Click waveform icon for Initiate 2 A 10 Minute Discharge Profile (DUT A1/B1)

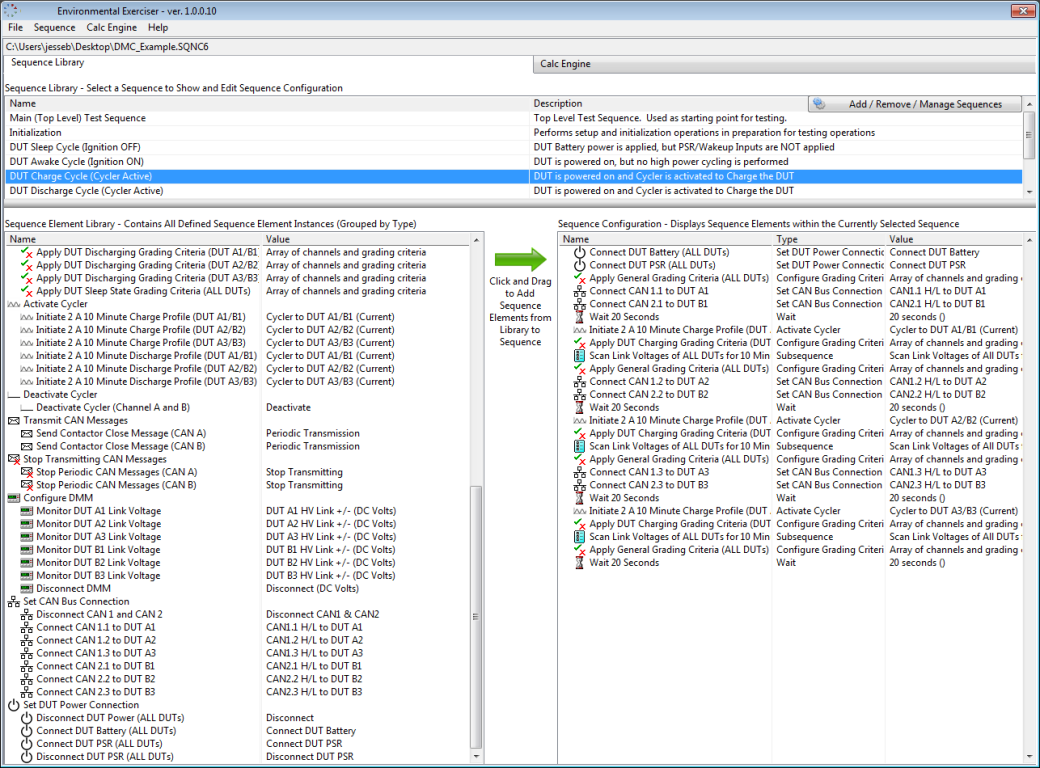tap(27, 356)
